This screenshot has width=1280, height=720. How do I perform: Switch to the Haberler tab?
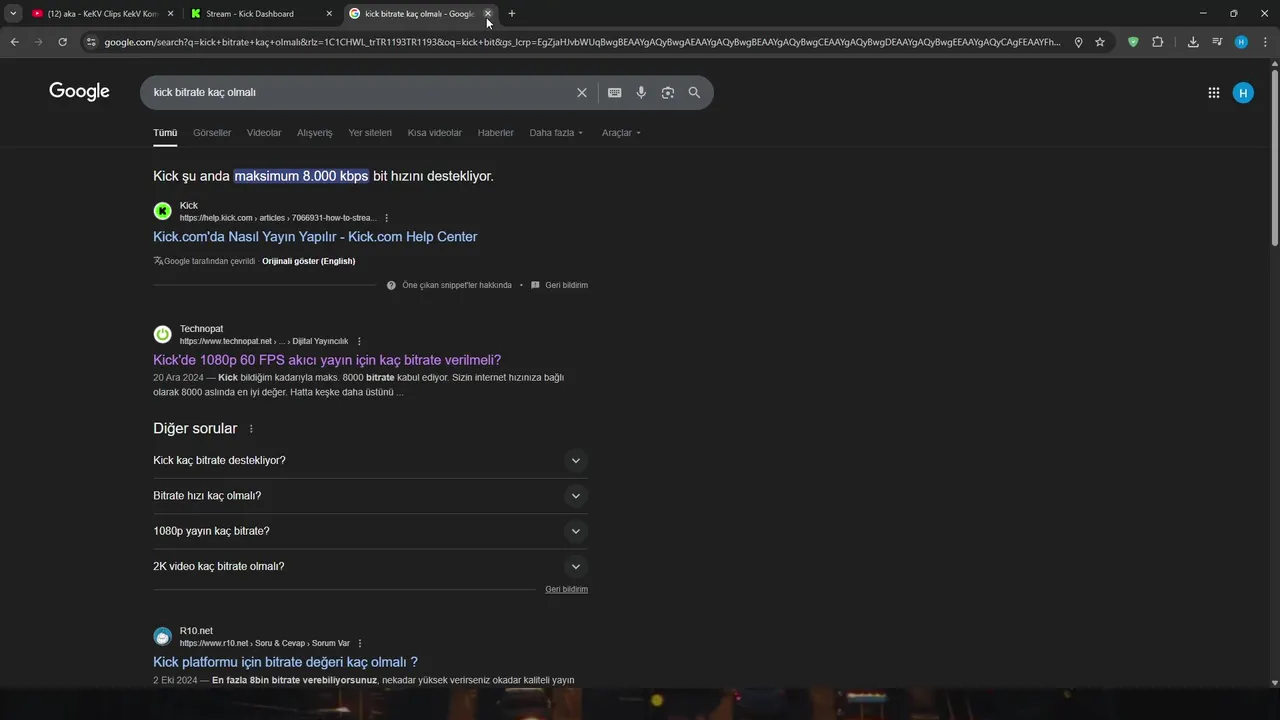tap(496, 133)
